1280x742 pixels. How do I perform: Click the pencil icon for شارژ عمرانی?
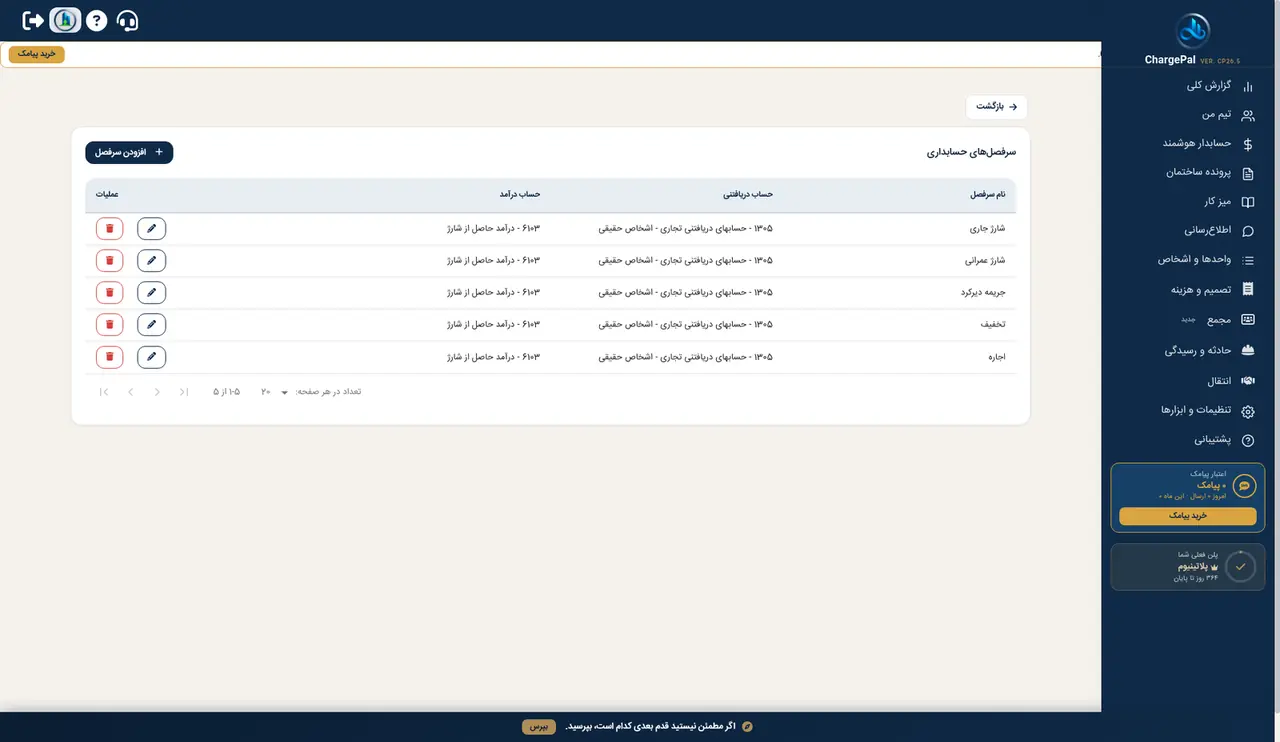click(x=152, y=261)
